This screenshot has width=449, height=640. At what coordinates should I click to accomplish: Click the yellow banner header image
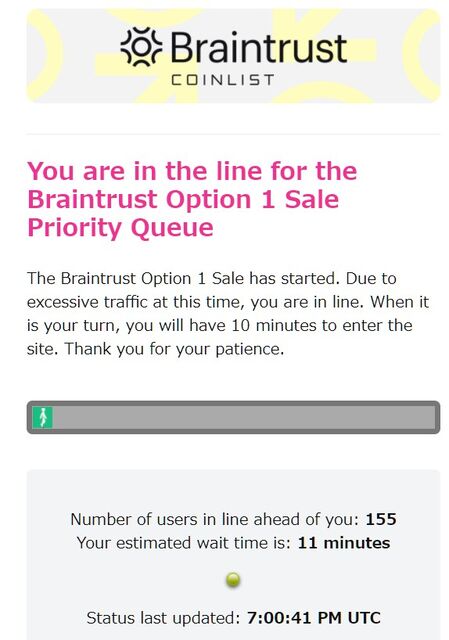point(233,56)
